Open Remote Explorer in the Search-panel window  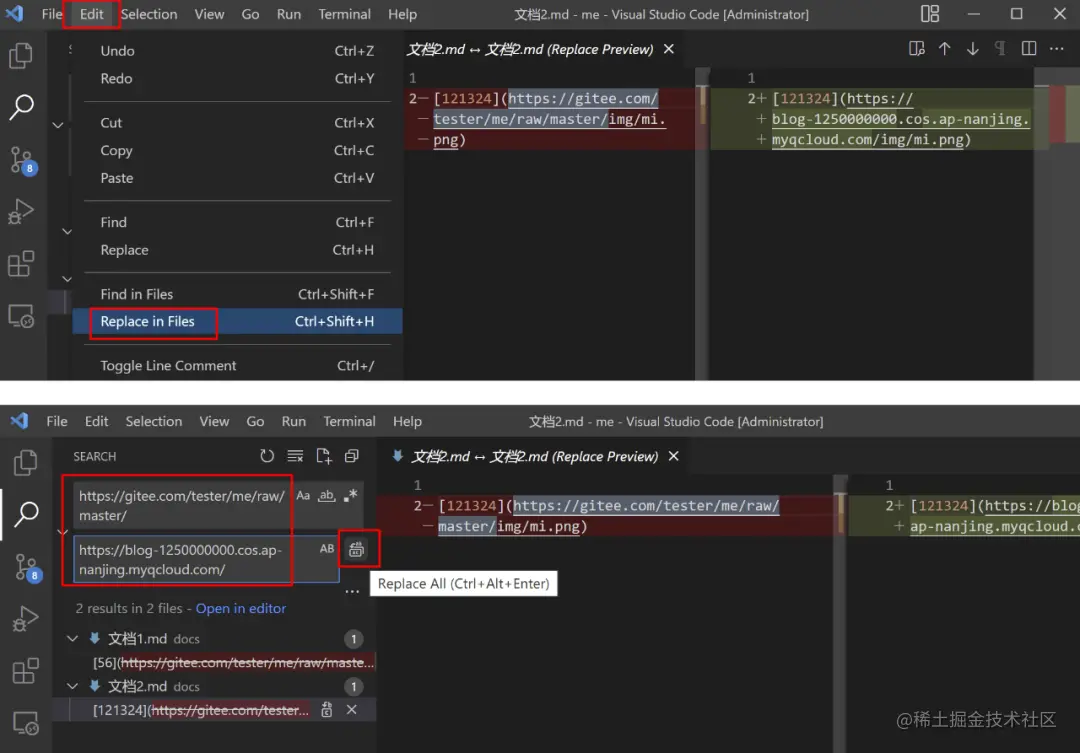[x=25, y=723]
